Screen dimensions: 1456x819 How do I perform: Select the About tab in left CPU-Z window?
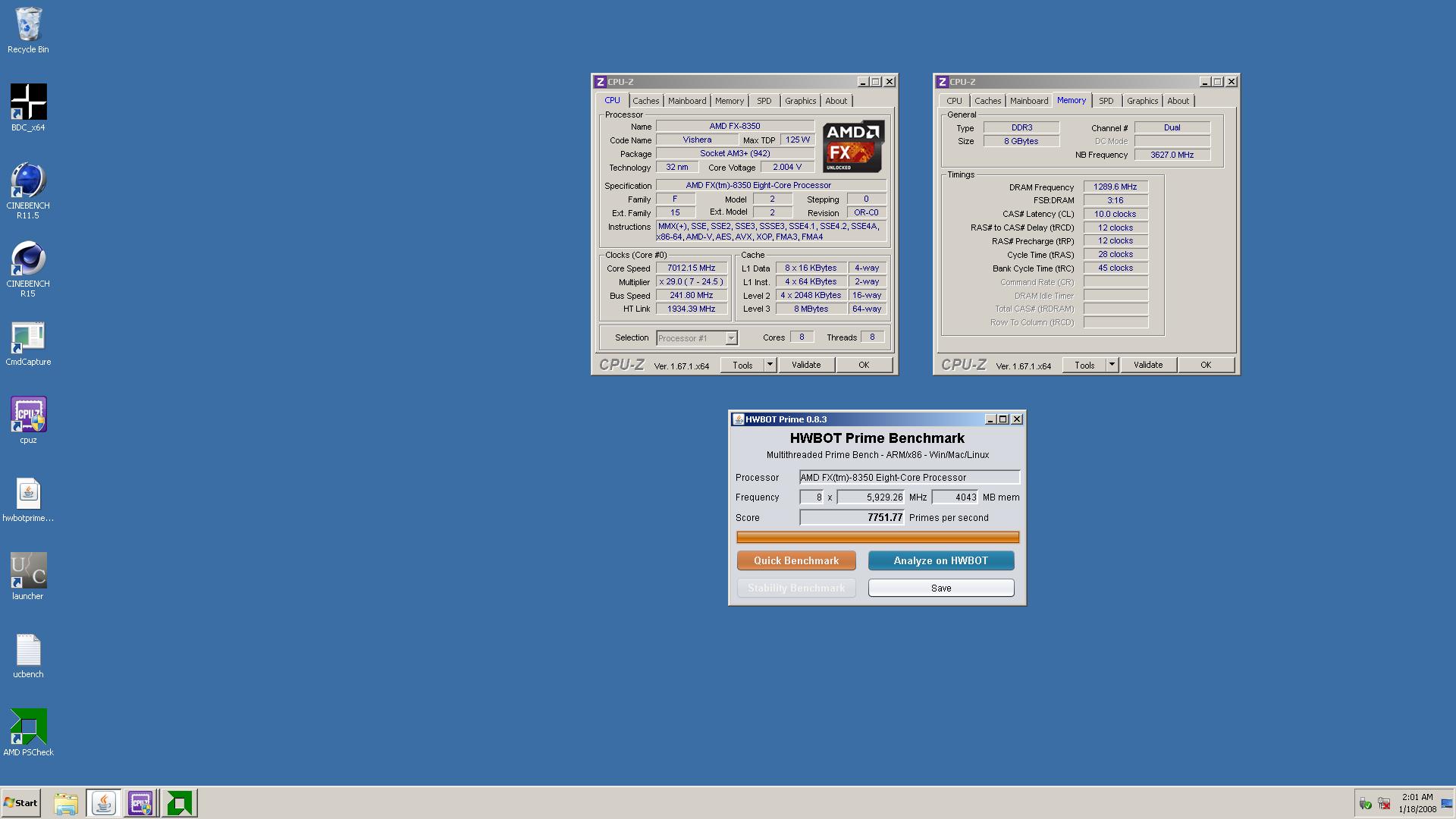click(x=836, y=101)
